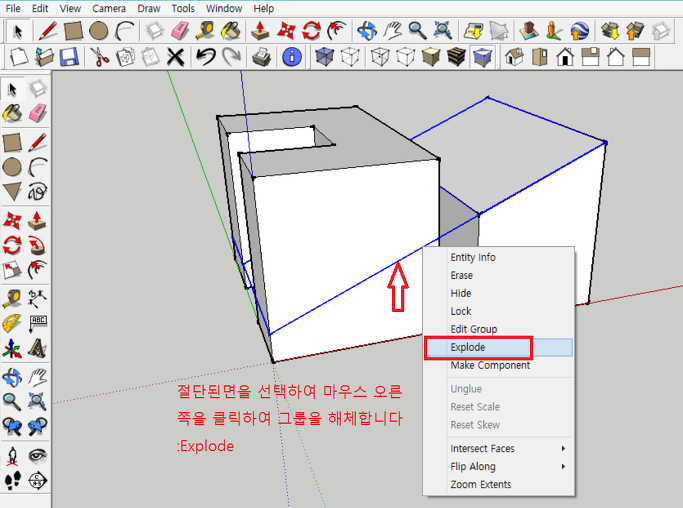Open the Help menu

tap(264, 8)
